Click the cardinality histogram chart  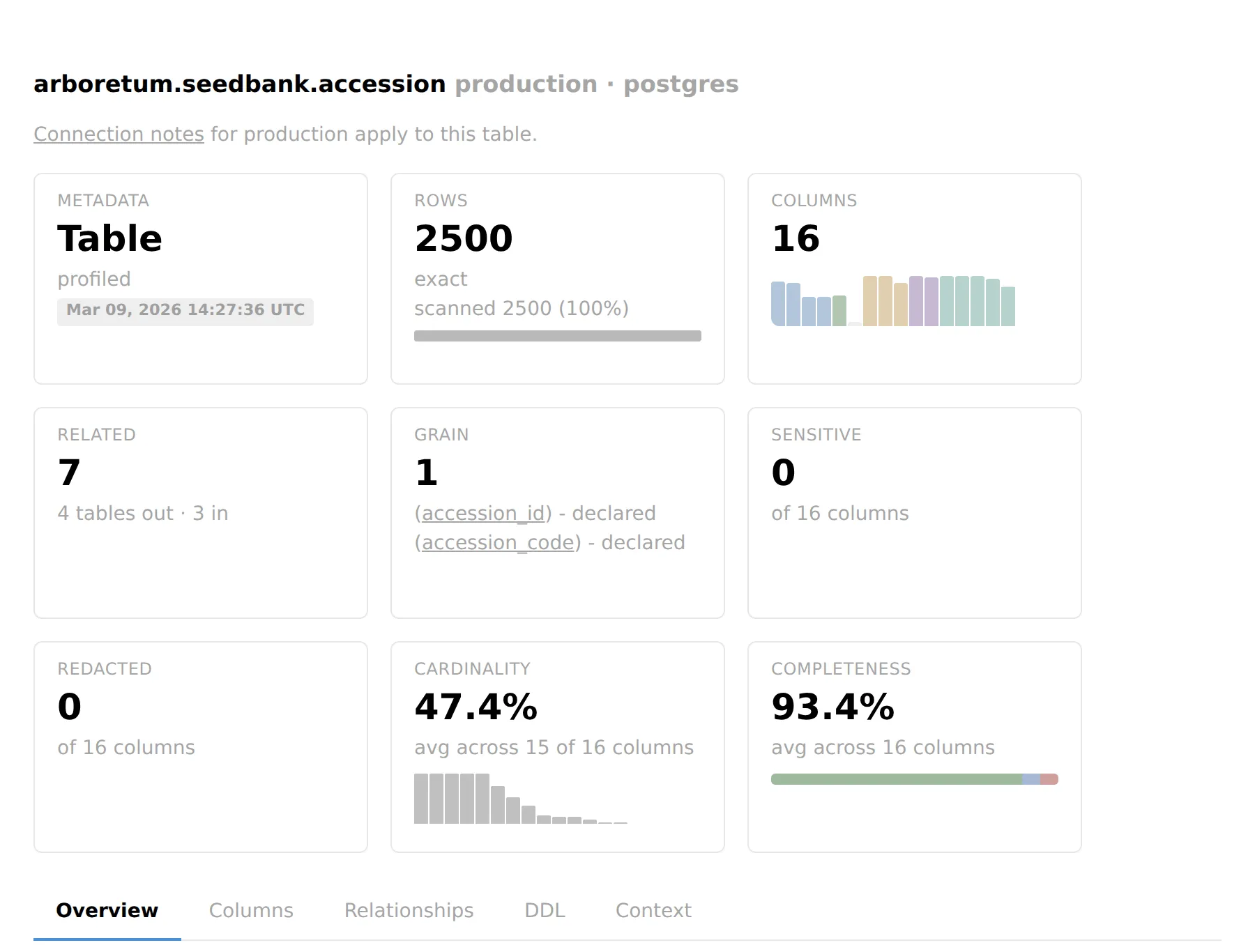521,799
